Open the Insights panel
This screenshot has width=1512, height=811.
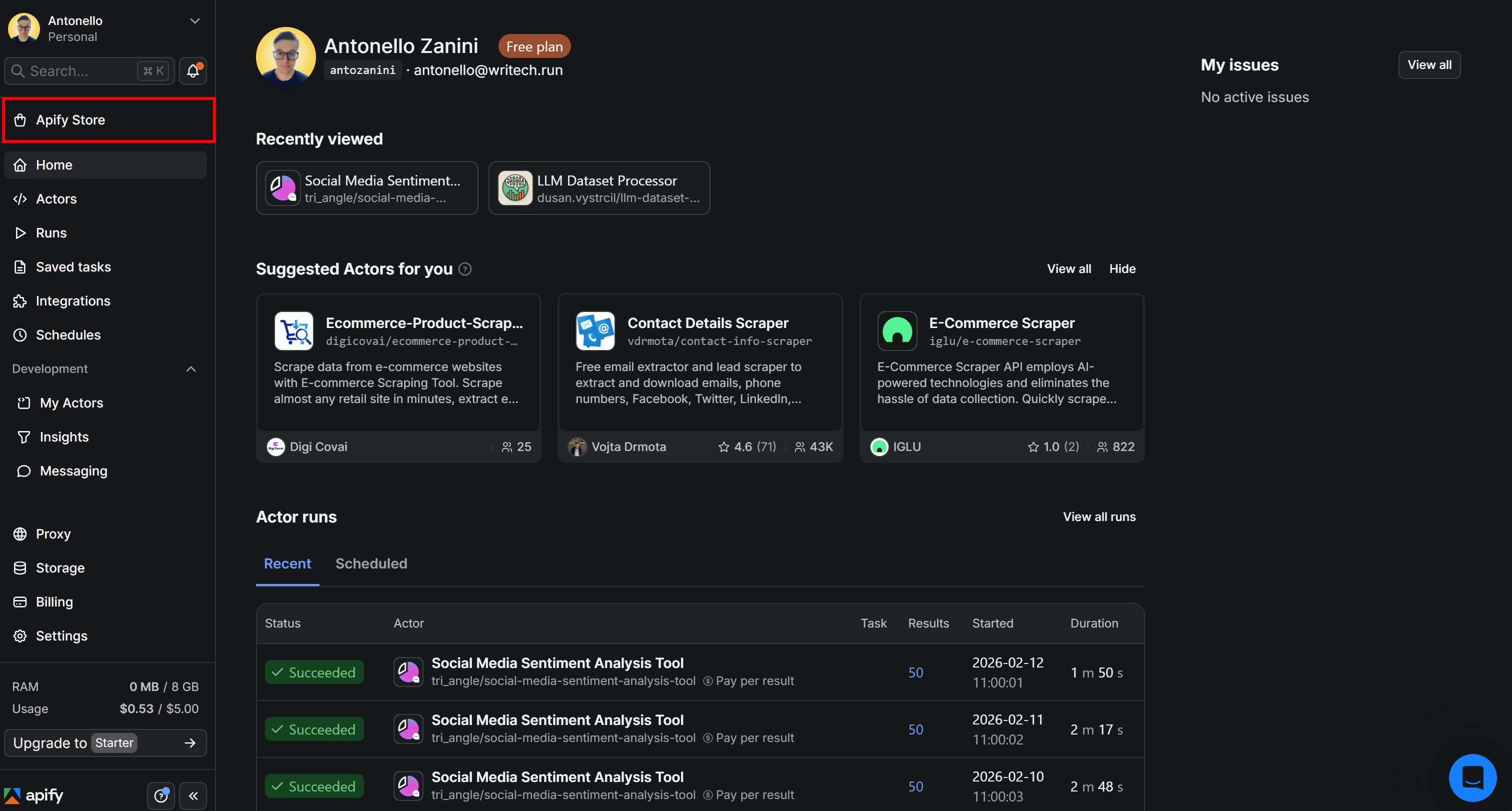[x=64, y=436]
